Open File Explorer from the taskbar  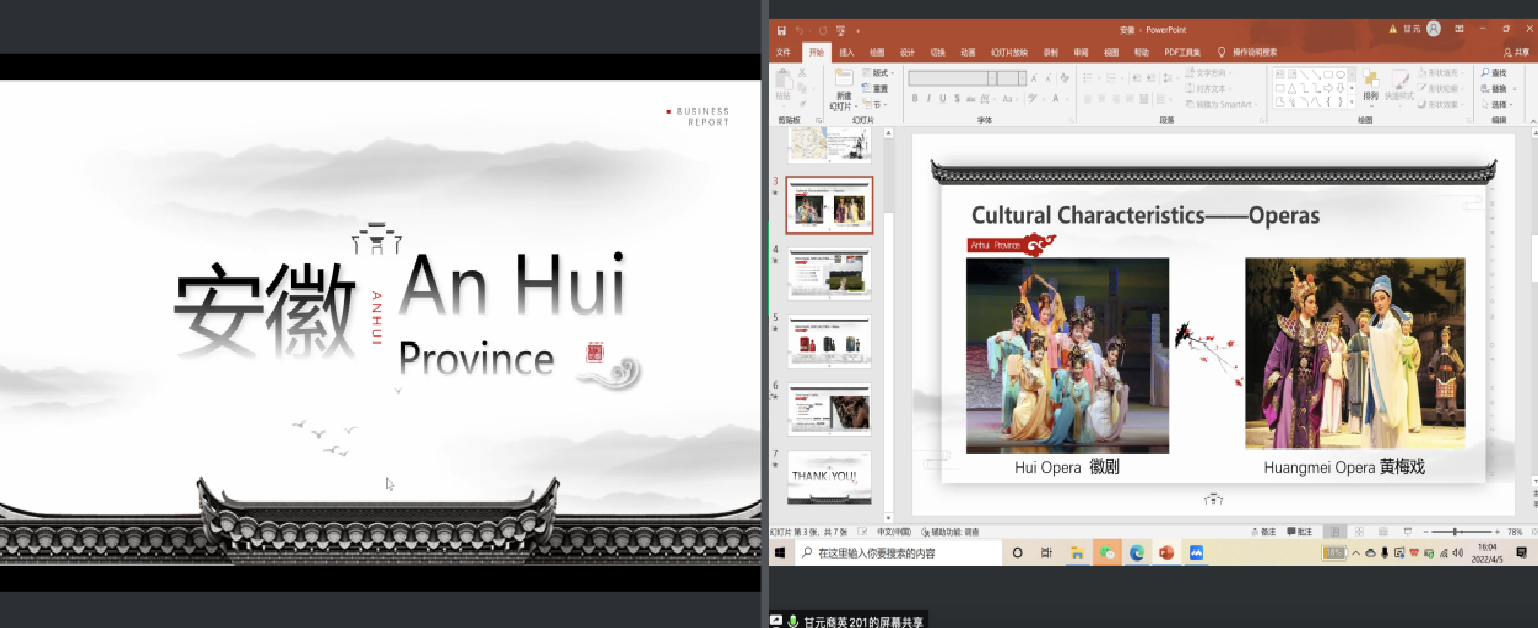[1077, 553]
